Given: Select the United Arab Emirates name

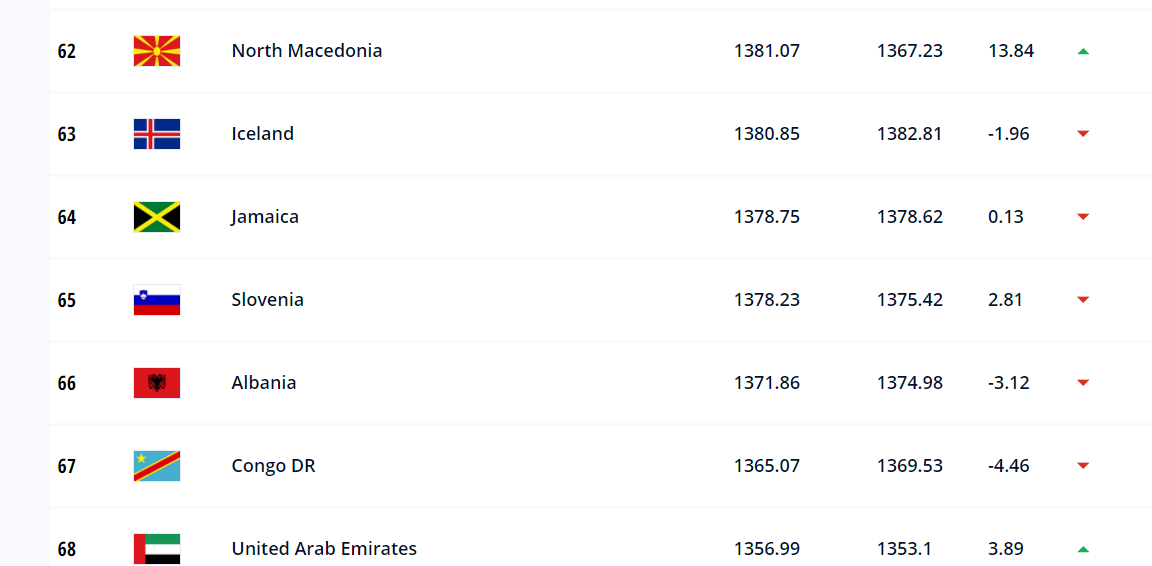Looking at the screenshot, I should pyautogui.click(x=324, y=549).
